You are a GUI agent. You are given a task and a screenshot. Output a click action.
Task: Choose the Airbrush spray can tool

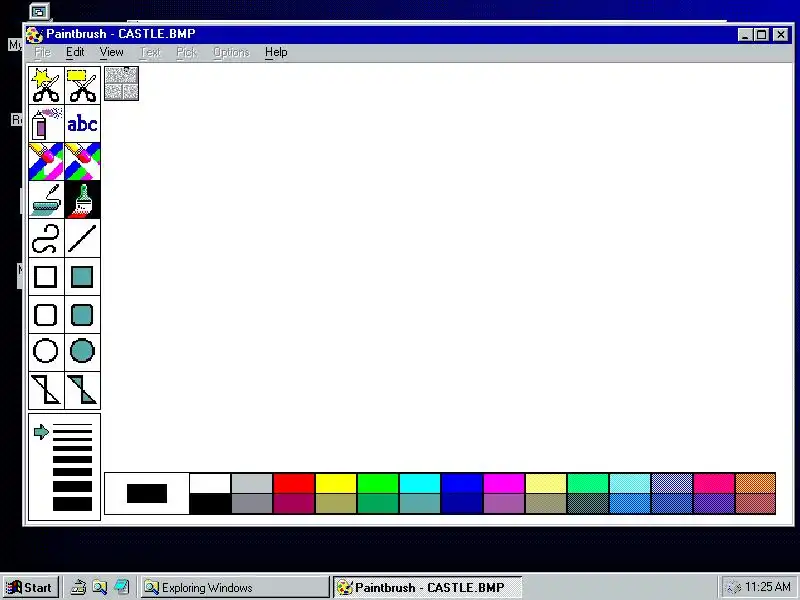(46, 123)
